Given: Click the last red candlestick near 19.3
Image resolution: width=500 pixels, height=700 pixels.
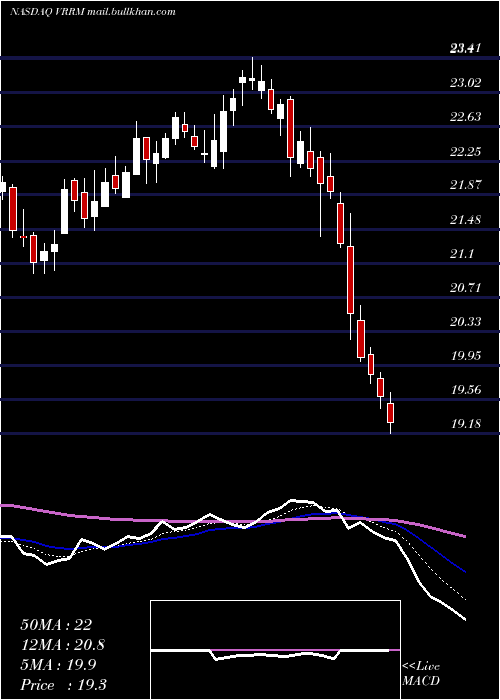Looking at the screenshot, I should [x=391, y=412].
